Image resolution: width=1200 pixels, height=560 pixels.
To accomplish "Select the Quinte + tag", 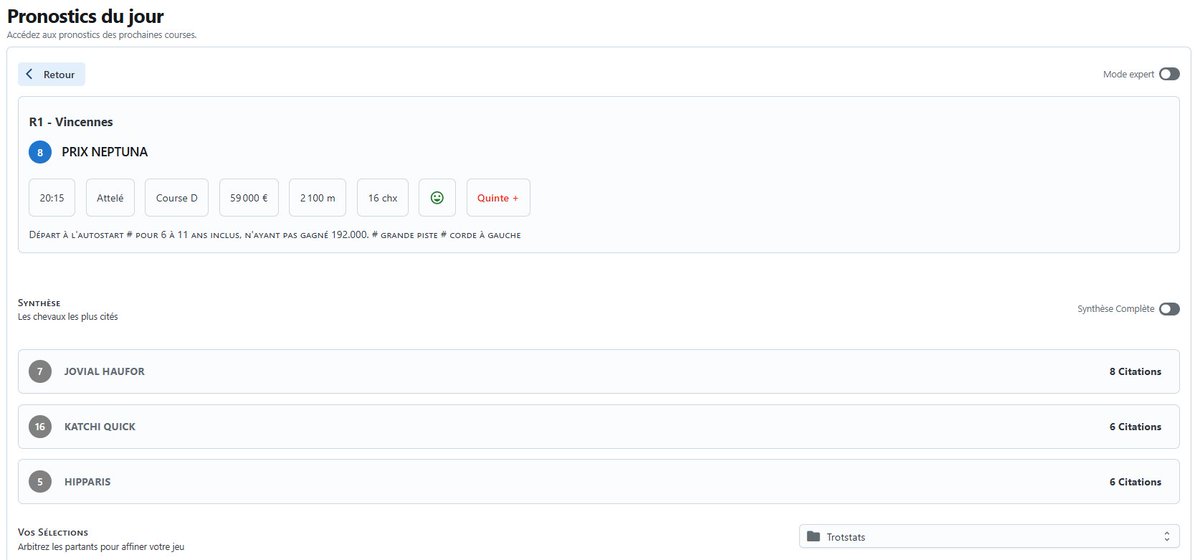I will [498, 198].
